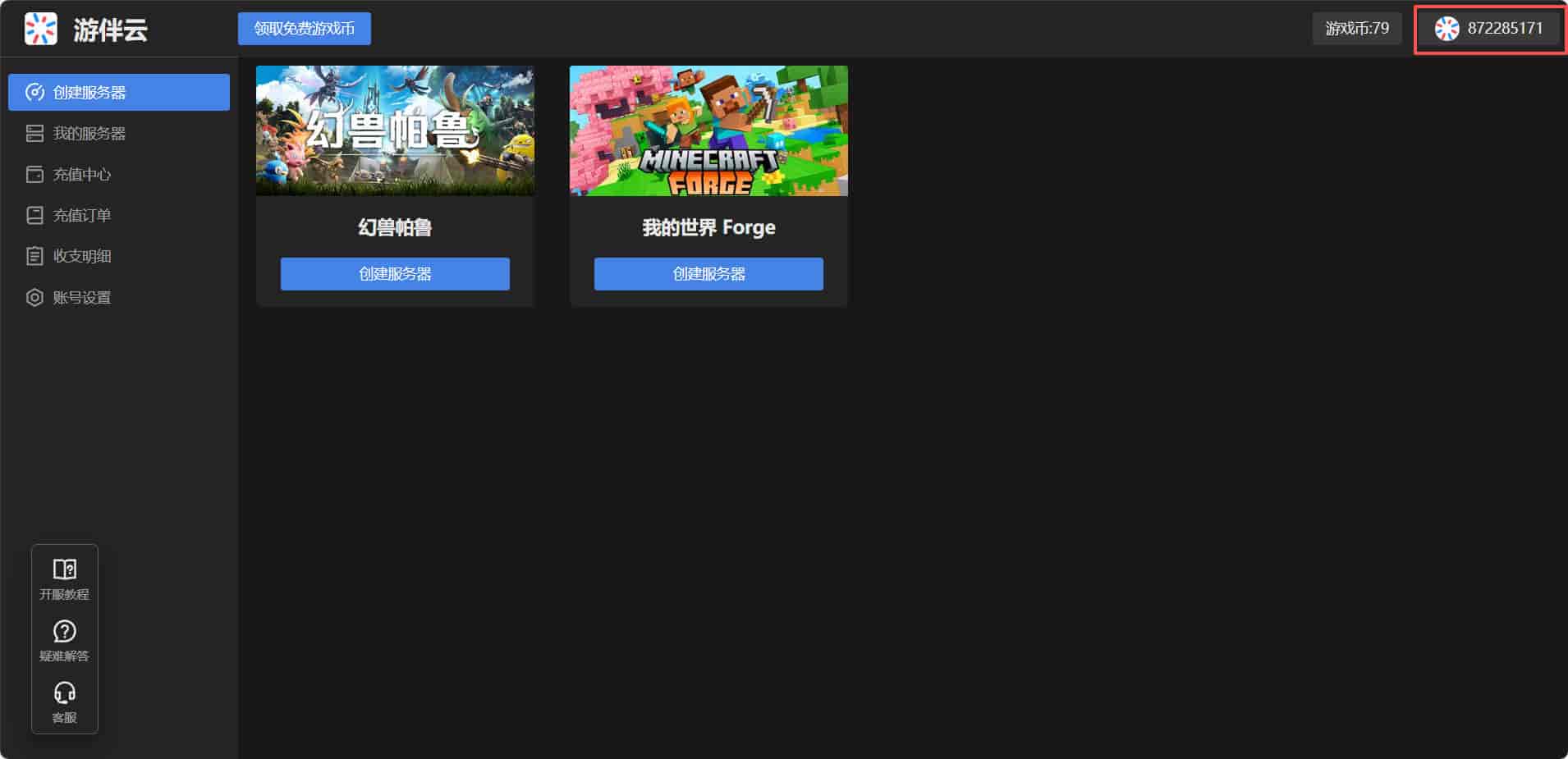Click the 游伴云 logo icon
Image resolution: width=1568 pixels, height=759 pixels.
click(x=40, y=29)
